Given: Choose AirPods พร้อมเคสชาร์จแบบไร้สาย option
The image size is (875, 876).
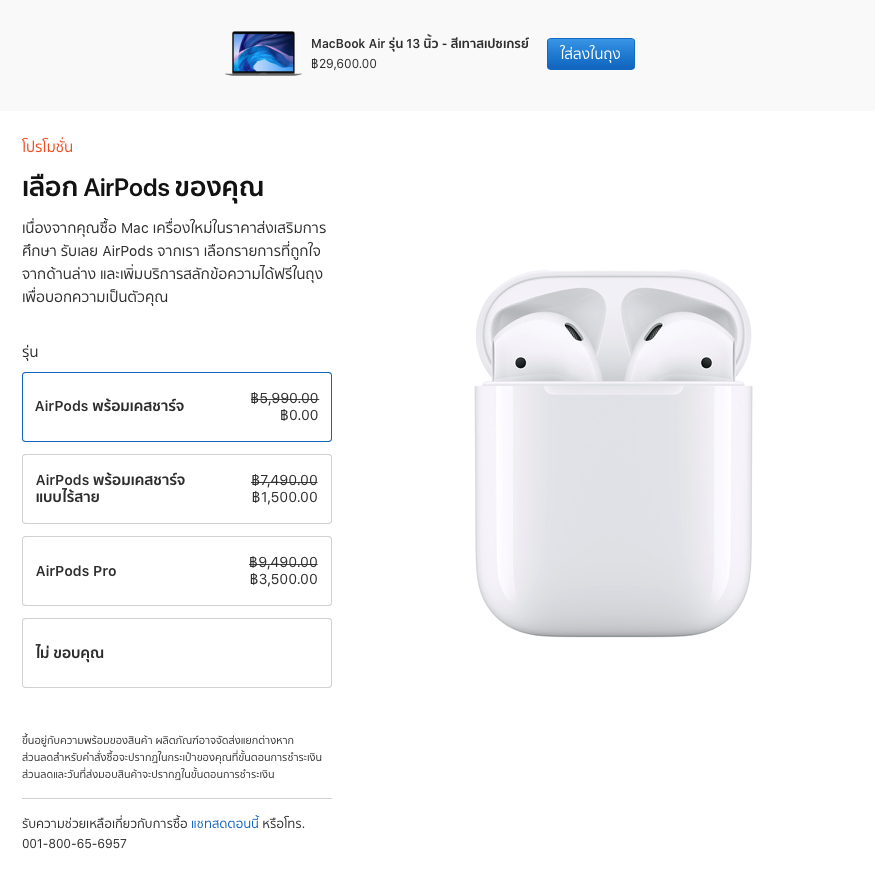Looking at the screenshot, I should coord(177,489).
